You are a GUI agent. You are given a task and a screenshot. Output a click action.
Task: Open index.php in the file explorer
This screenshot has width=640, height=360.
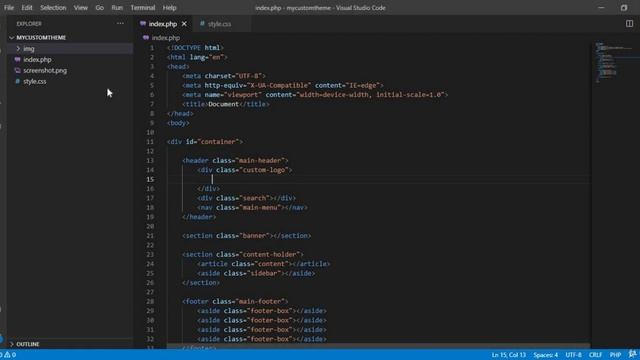click(37, 60)
